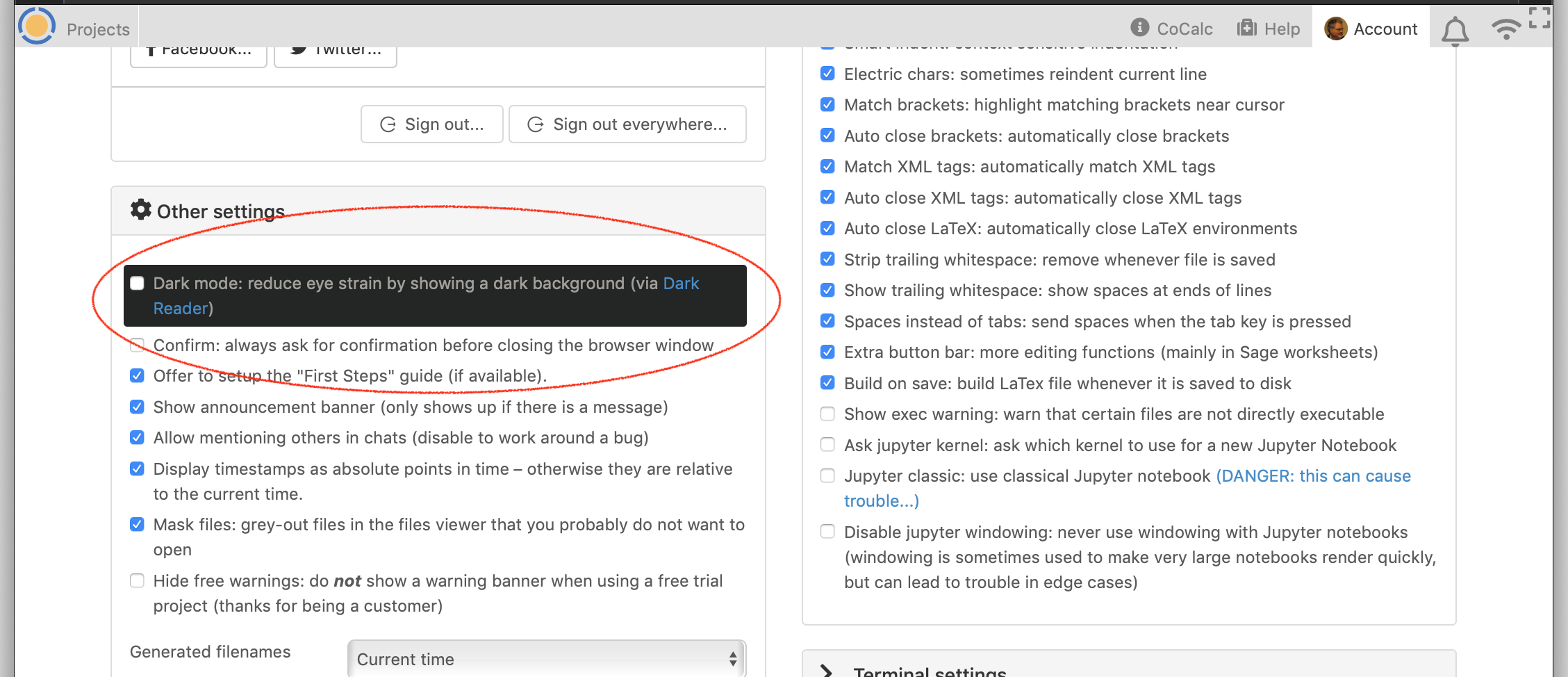Screen dimensions: 1568x677
Task: Open the notifications bell
Action: (x=1454, y=31)
